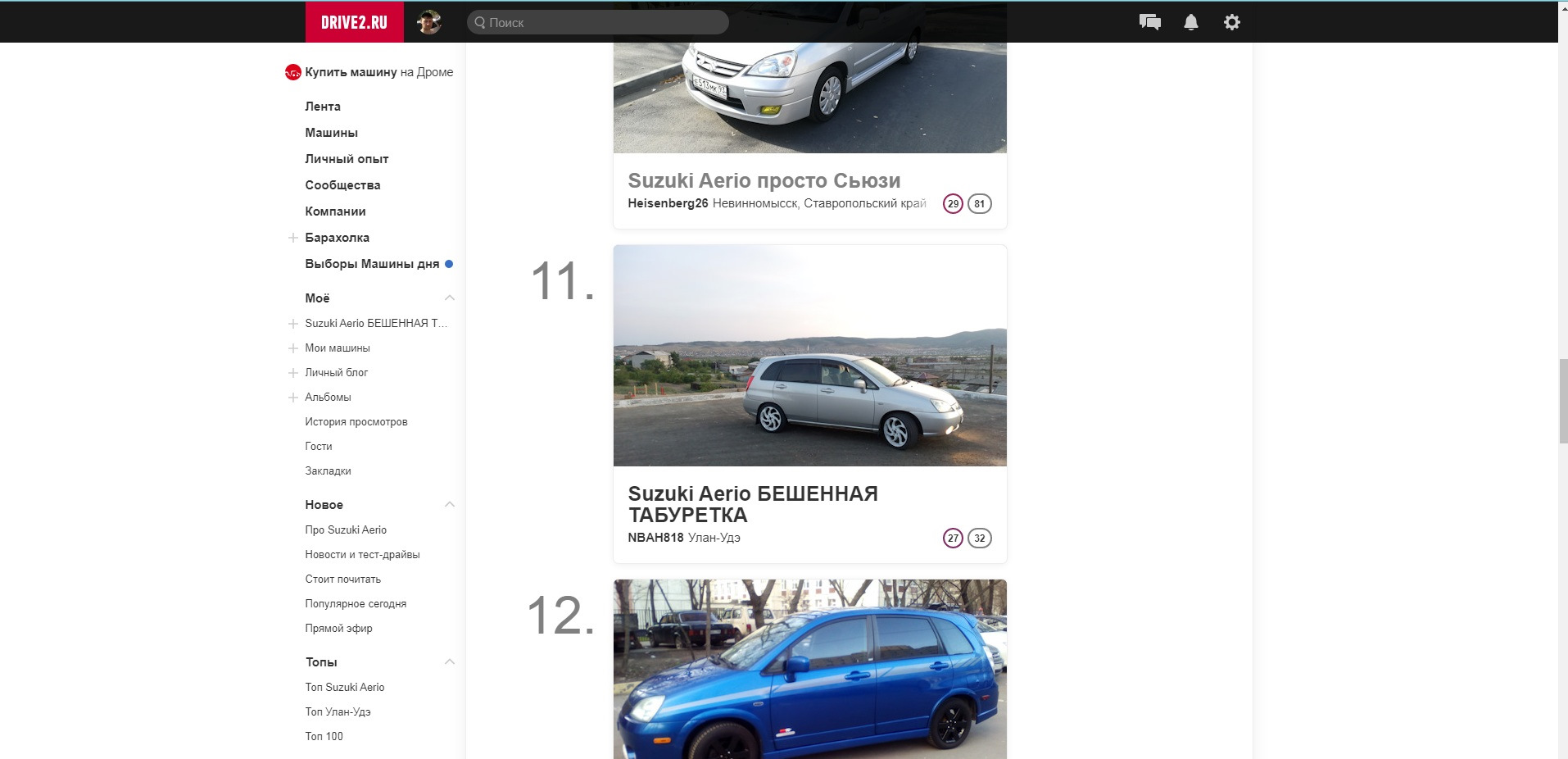Open Компании section
The image size is (1568, 759).
coord(335,211)
